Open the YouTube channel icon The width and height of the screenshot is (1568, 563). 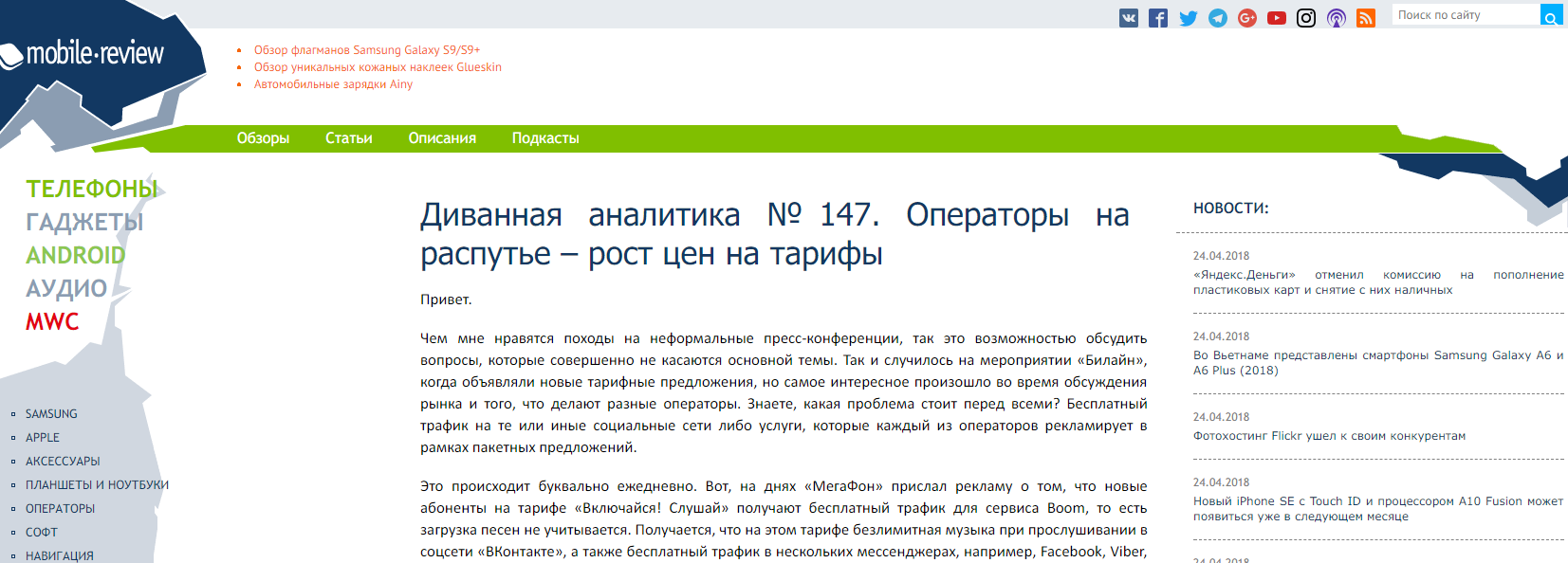click(x=1277, y=18)
